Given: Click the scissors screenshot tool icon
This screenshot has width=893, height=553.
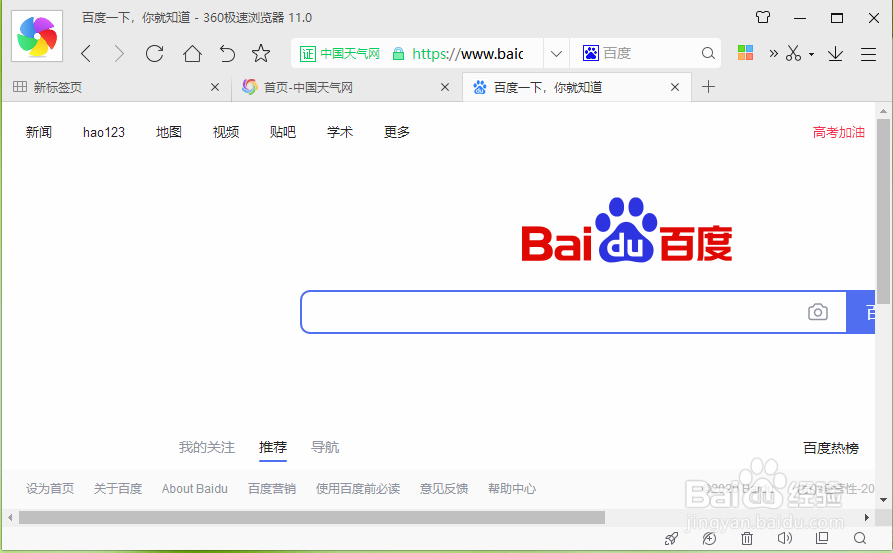Looking at the screenshot, I should [793, 53].
